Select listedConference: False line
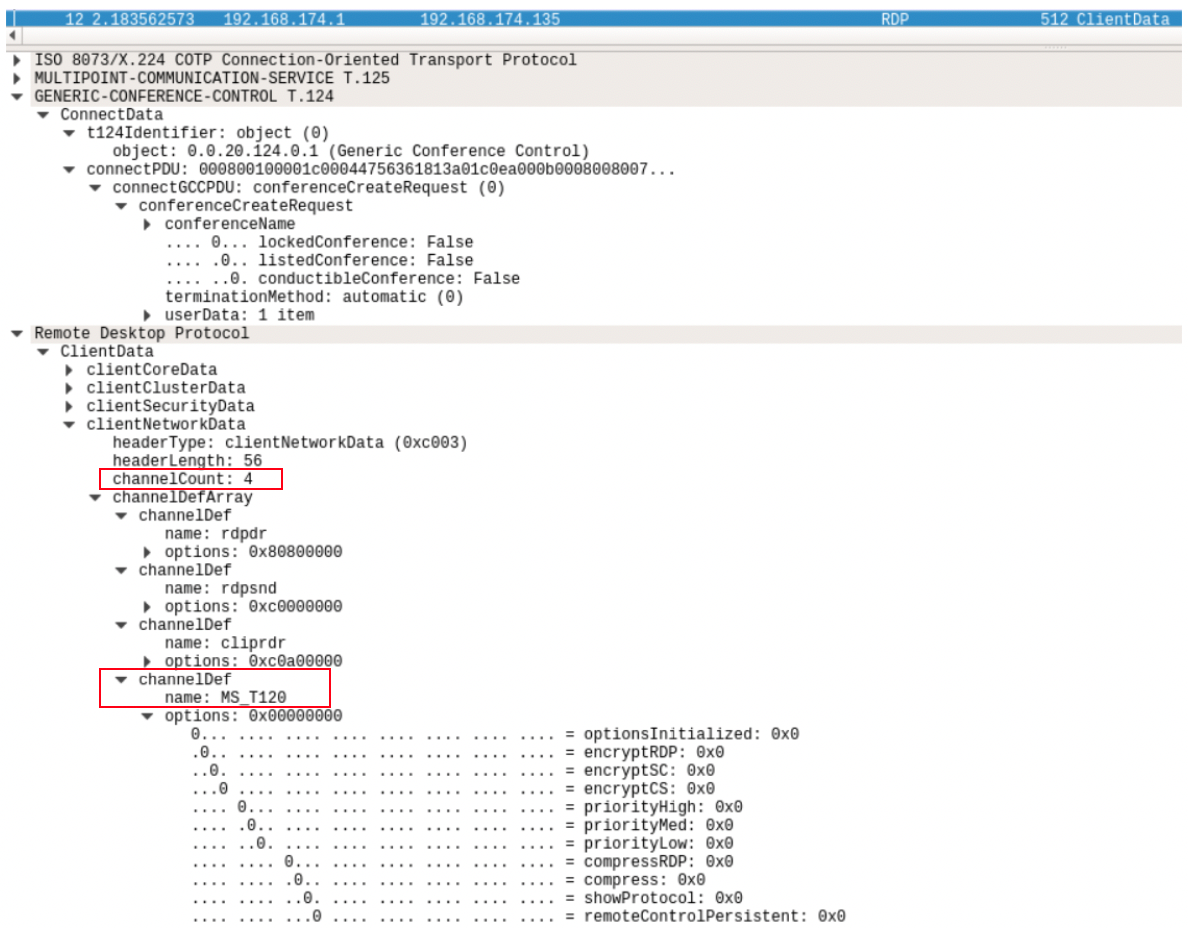The width and height of the screenshot is (1188, 928). click(319, 261)
